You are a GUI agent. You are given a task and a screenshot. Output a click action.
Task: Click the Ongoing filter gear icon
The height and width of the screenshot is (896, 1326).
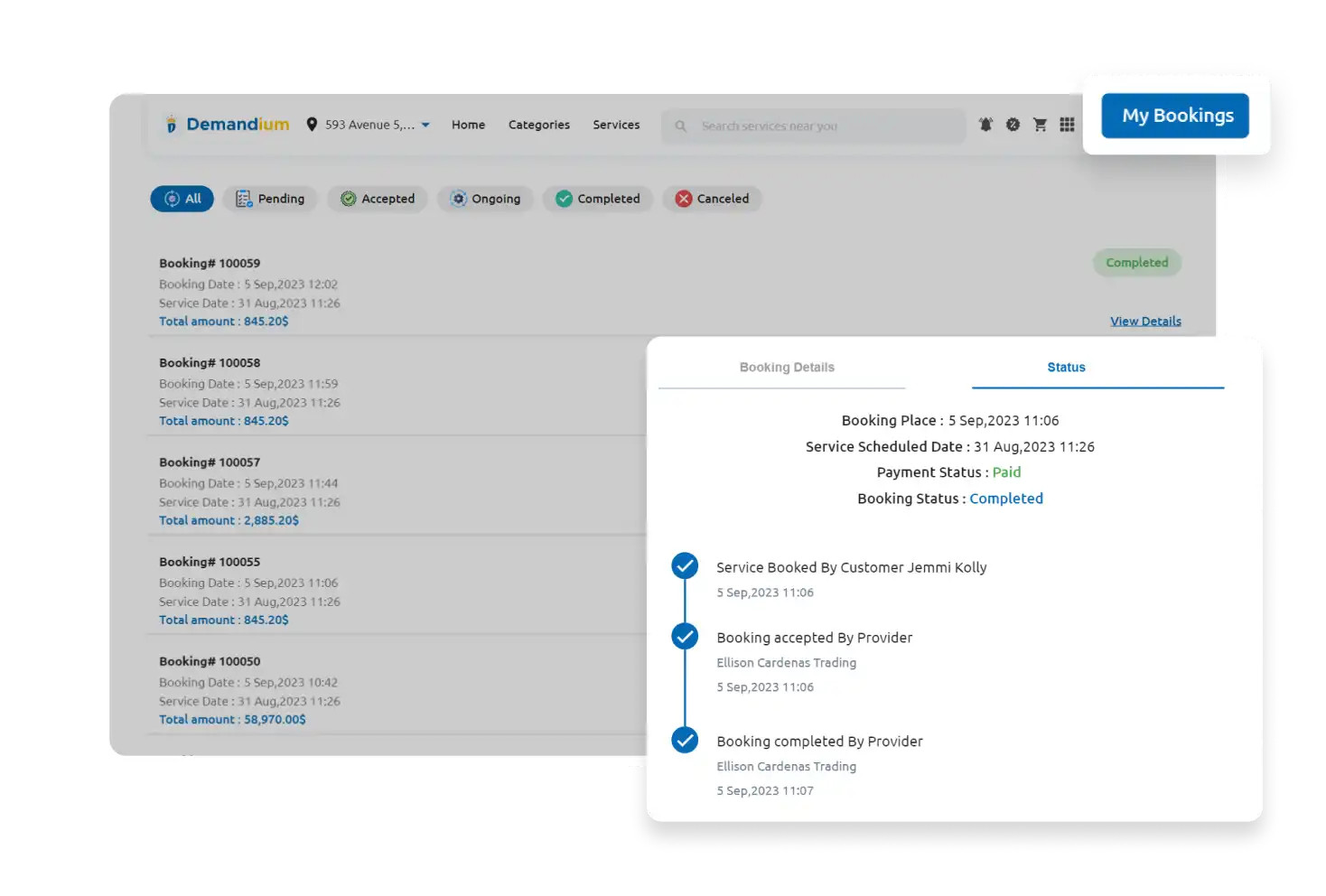point(458,199)
